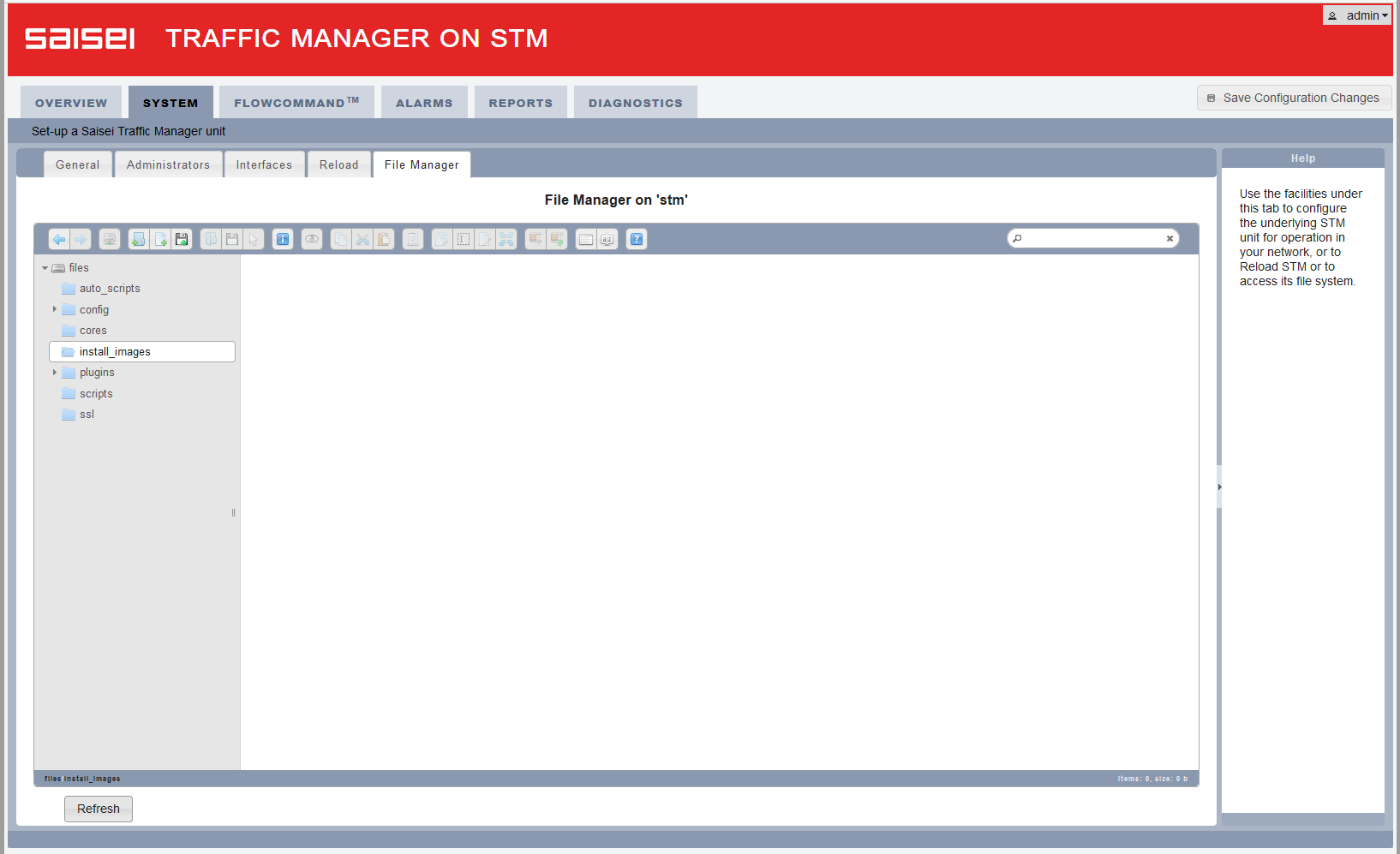Click the open folder toolbar icon
The width and height of the screenshot is (1400, 854).
(x=211, y=239)
